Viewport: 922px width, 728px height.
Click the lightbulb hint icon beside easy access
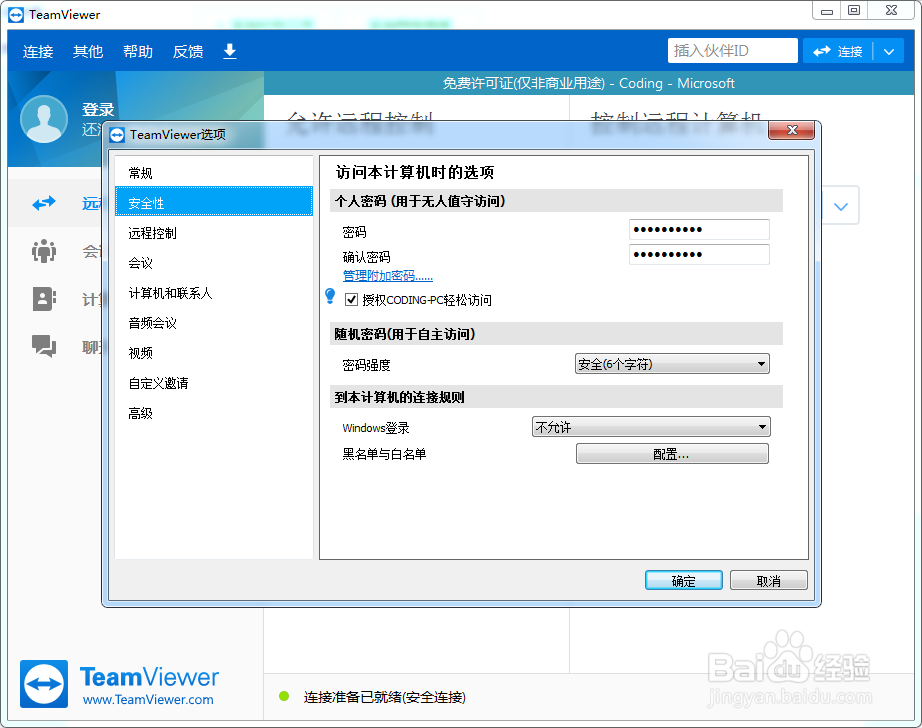coord(330,296)
